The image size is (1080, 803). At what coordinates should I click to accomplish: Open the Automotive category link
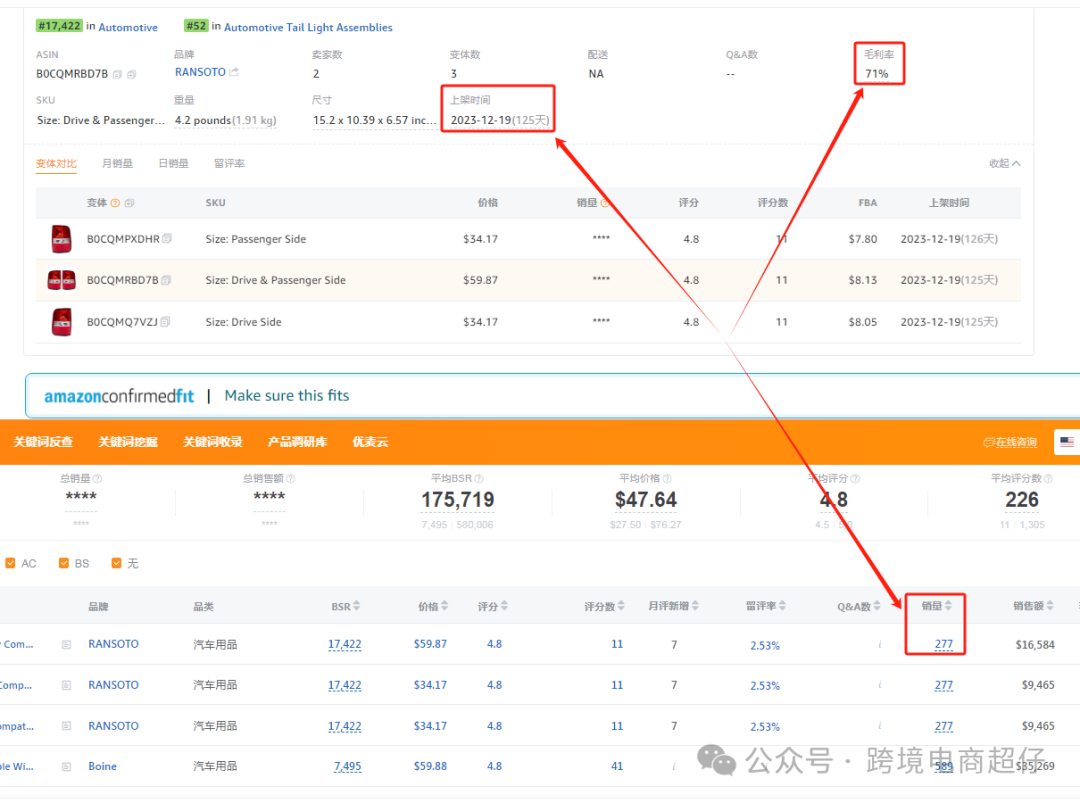click(x=128, y=28)
